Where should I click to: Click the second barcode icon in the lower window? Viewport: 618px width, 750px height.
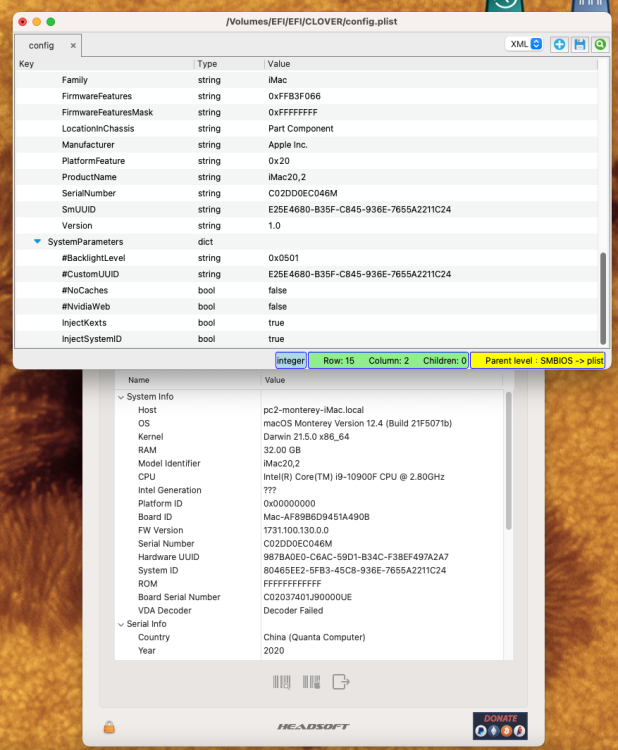click(311, 682)
